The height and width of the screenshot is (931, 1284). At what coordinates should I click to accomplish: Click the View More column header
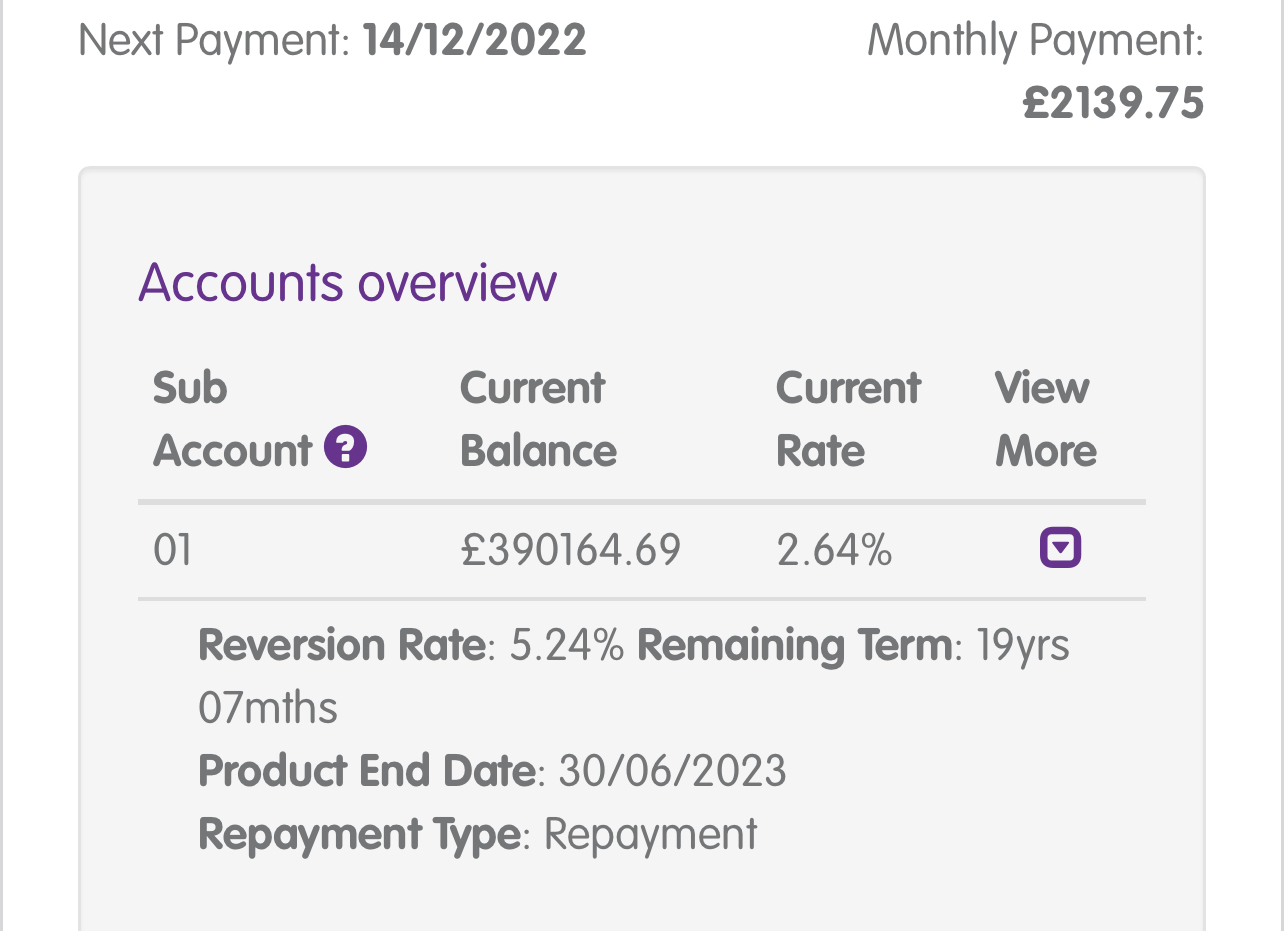click(1045, 419)
